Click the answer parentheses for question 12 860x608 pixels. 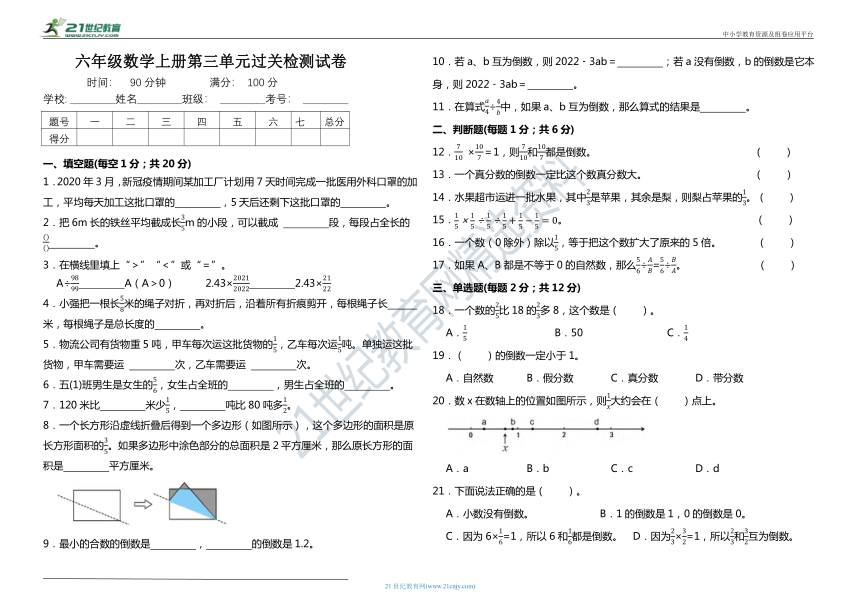[773, 152]
